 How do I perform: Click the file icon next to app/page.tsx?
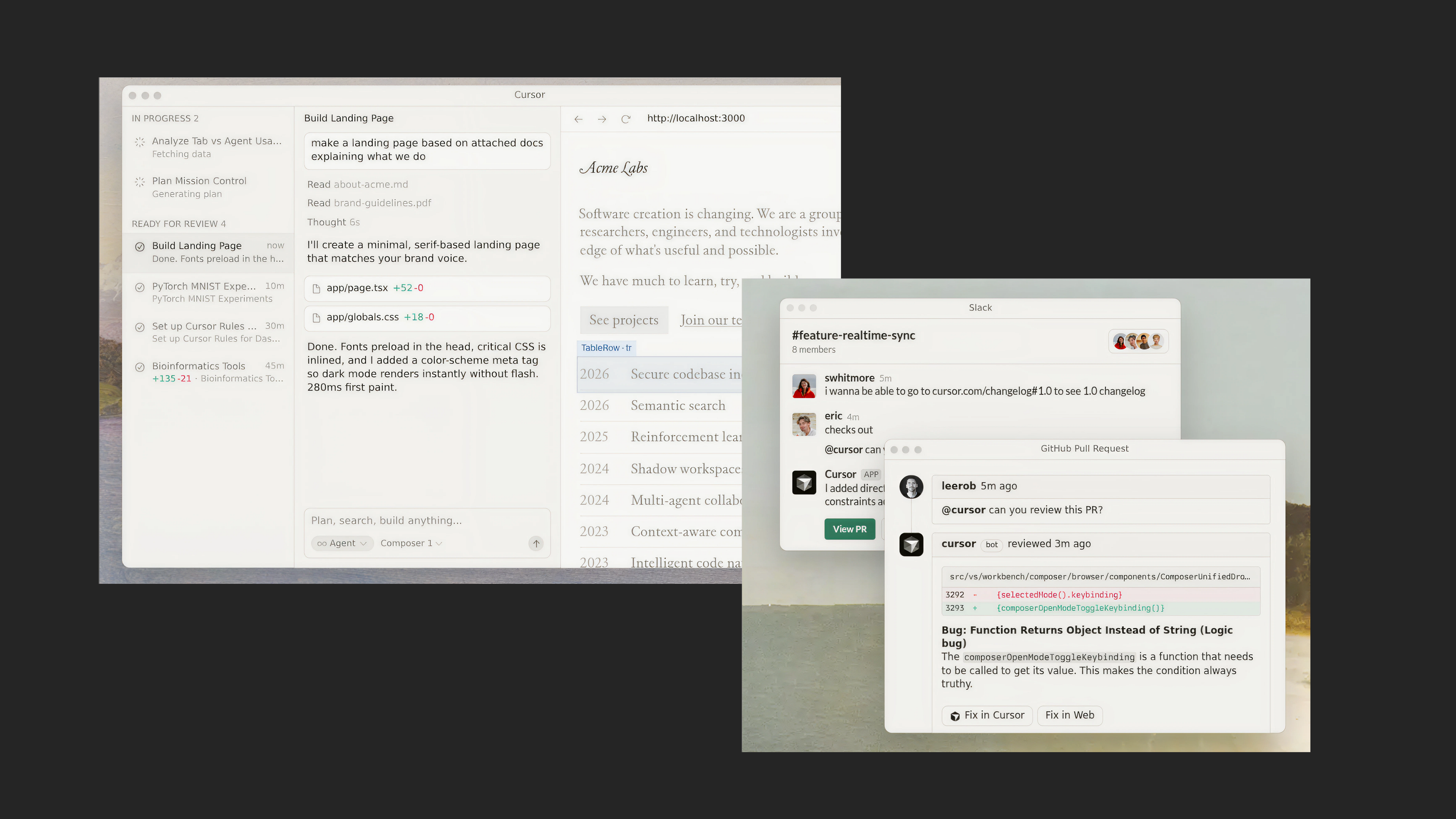[317, 288]
